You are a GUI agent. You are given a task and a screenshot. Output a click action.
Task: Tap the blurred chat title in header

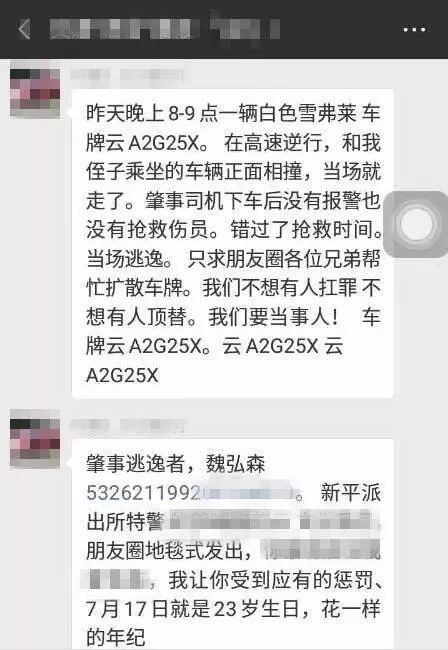click(164, 29)
